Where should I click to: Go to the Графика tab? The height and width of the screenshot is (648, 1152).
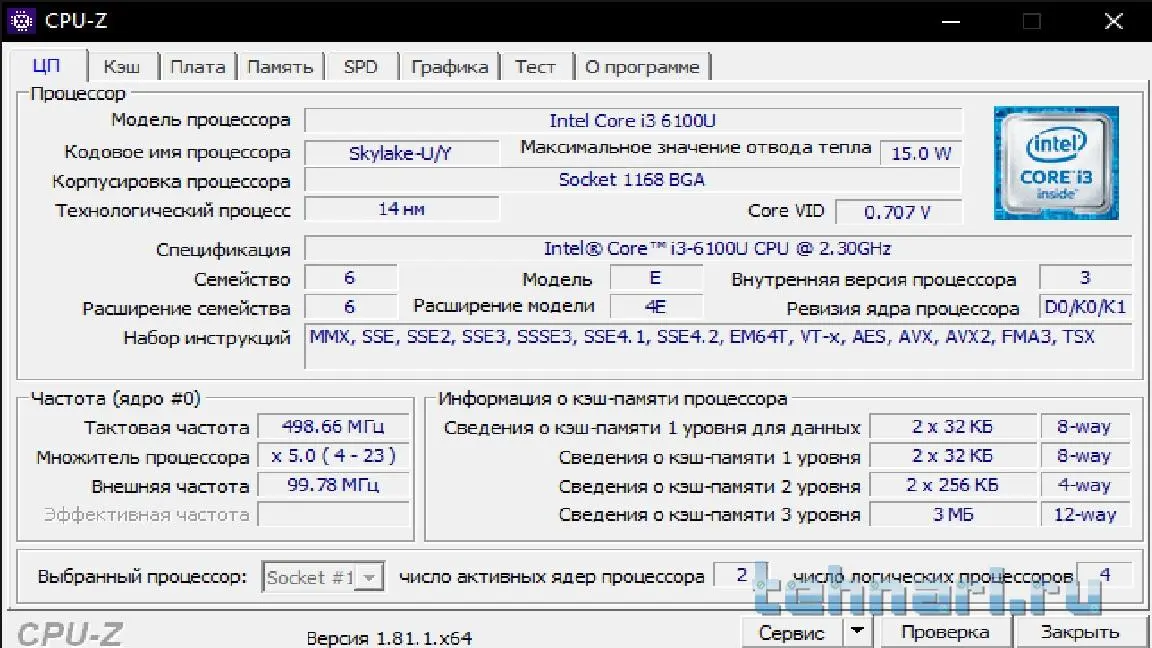click(x=449, y=67)
